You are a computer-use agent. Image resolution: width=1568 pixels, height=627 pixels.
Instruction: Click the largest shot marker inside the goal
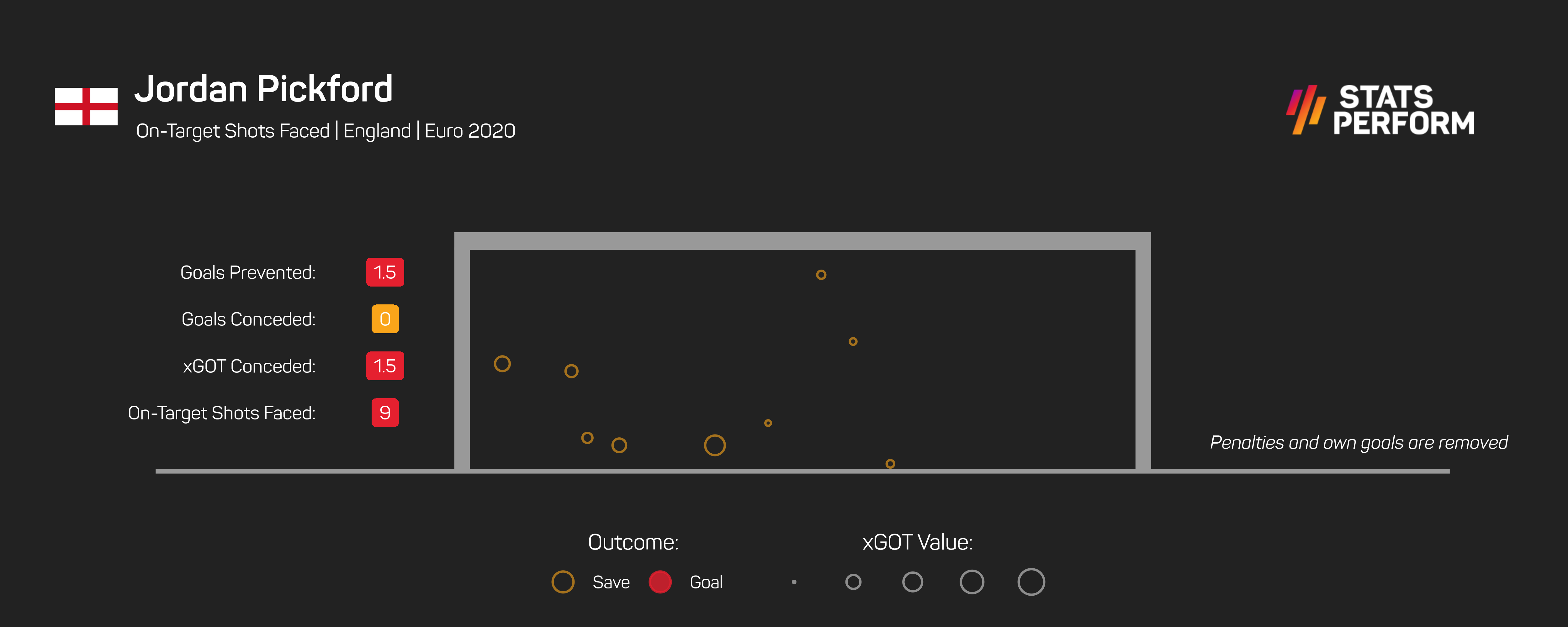click(x=715, y=445)
